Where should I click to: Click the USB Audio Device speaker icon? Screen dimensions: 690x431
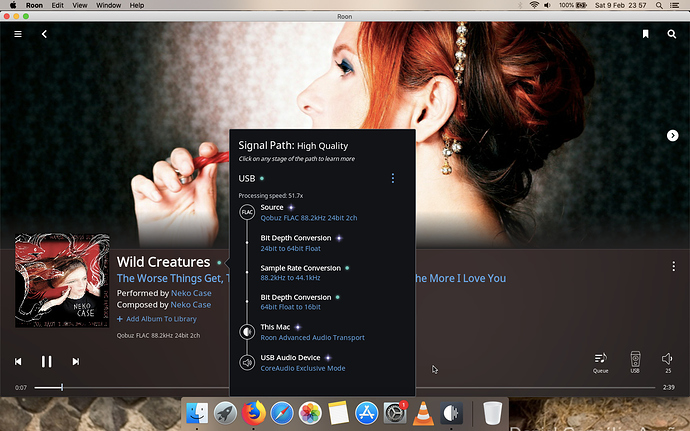(247, 362)
